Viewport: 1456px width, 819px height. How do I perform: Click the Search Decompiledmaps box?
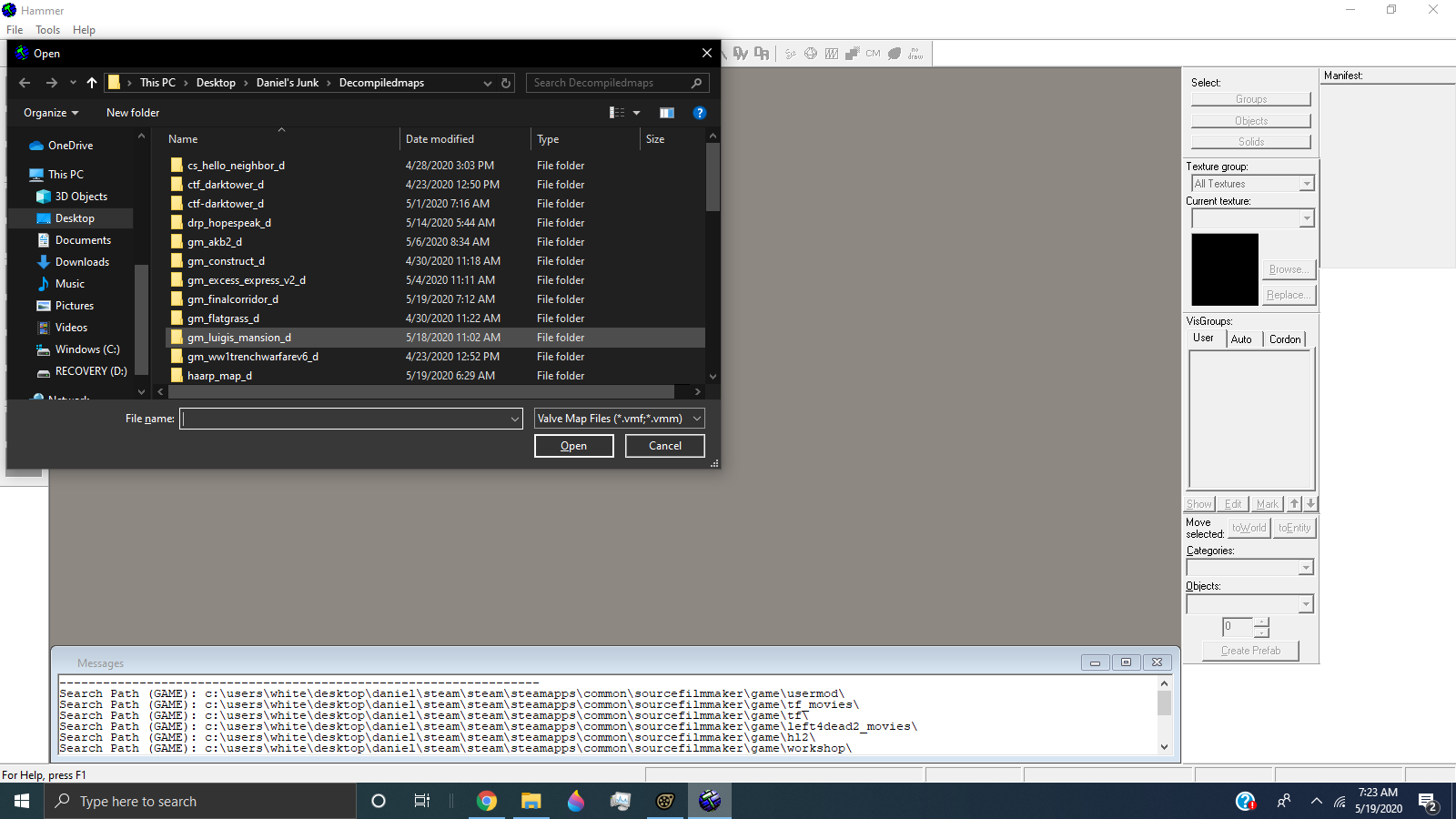(x=618, y=83)
